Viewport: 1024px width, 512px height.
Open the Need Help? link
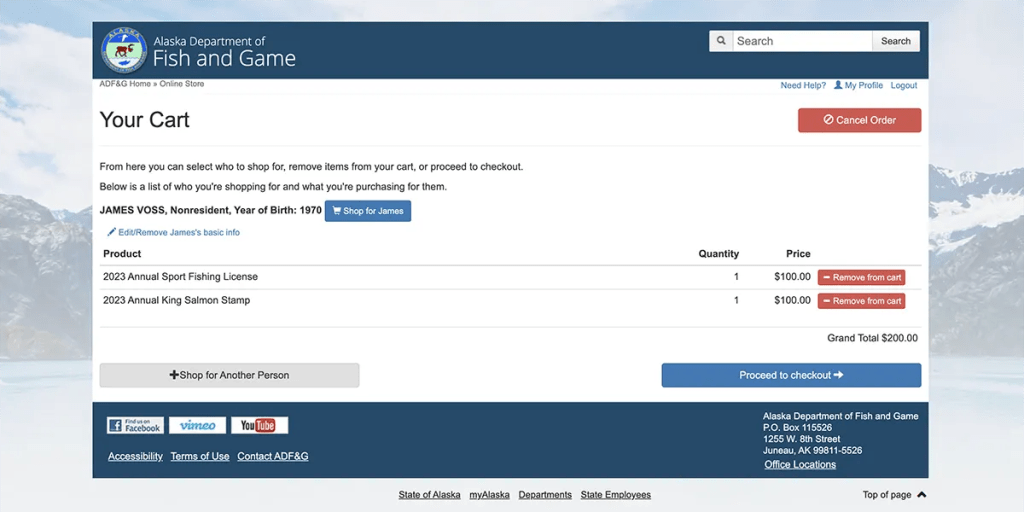pos(803,86)
